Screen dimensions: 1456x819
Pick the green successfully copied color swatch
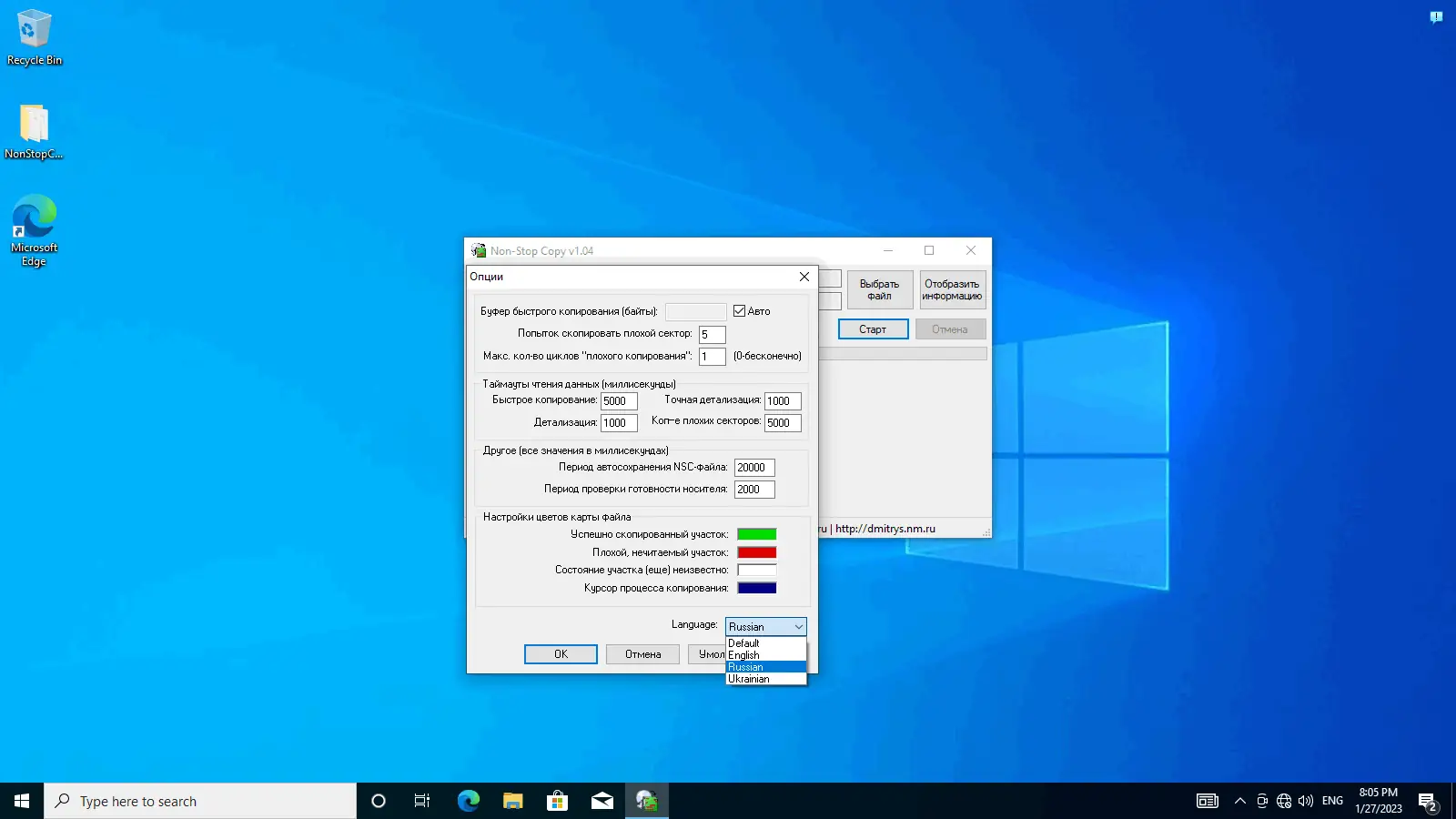[756, 534]
